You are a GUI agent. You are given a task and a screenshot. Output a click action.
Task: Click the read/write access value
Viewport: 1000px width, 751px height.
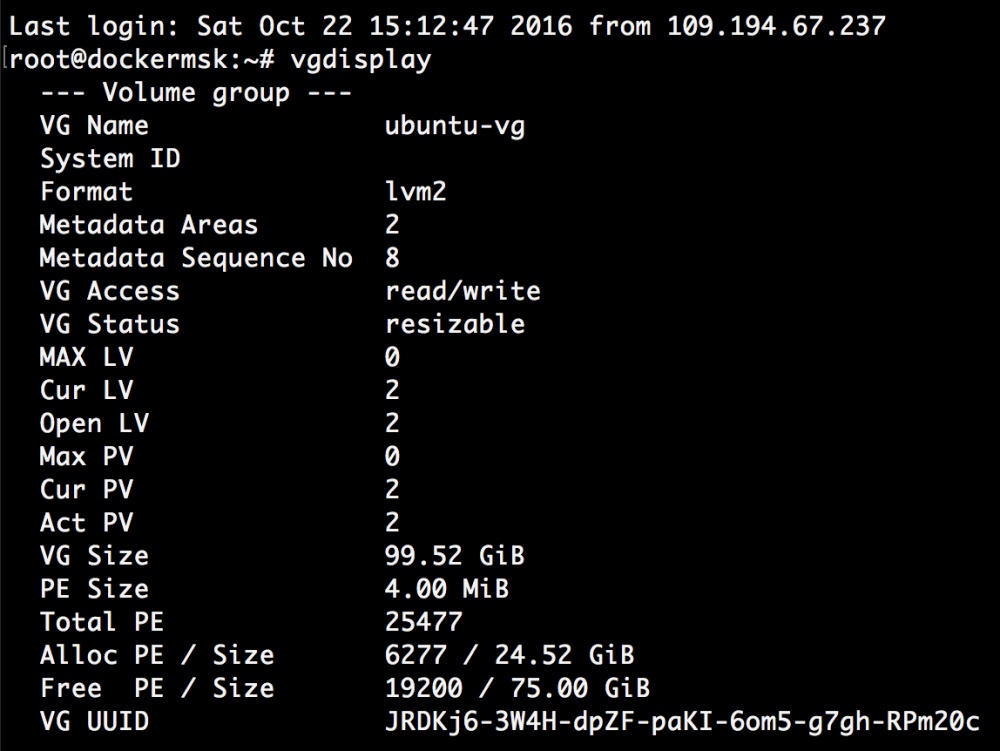[462, 291]
